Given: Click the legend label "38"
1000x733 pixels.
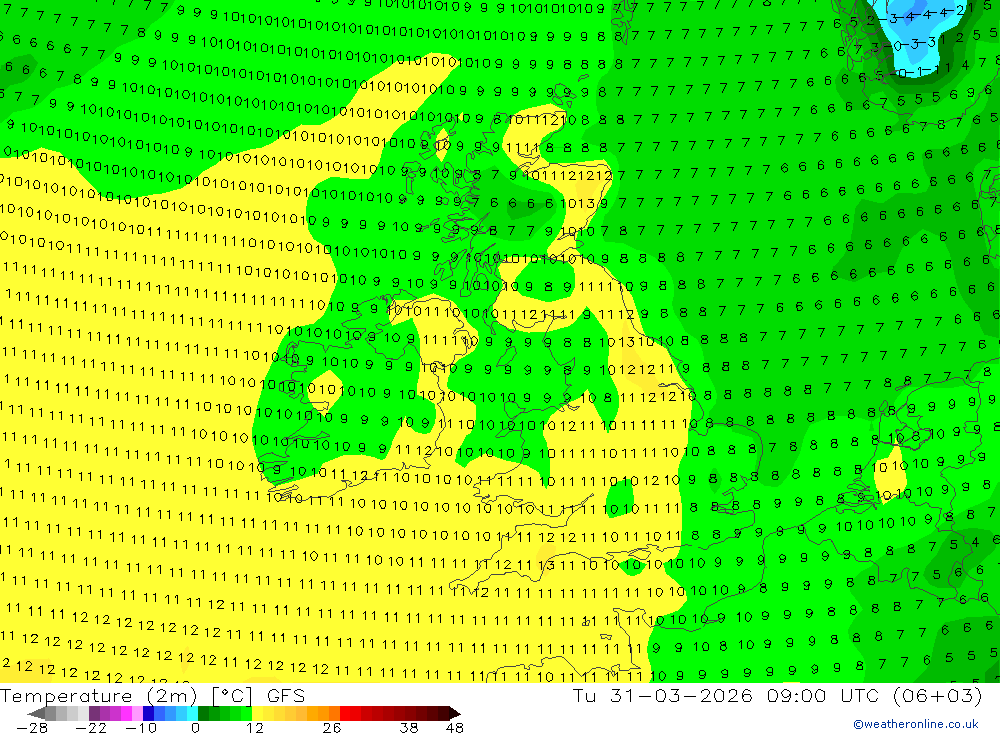Looking at the screenshot, I should click(x=409, y=727).
